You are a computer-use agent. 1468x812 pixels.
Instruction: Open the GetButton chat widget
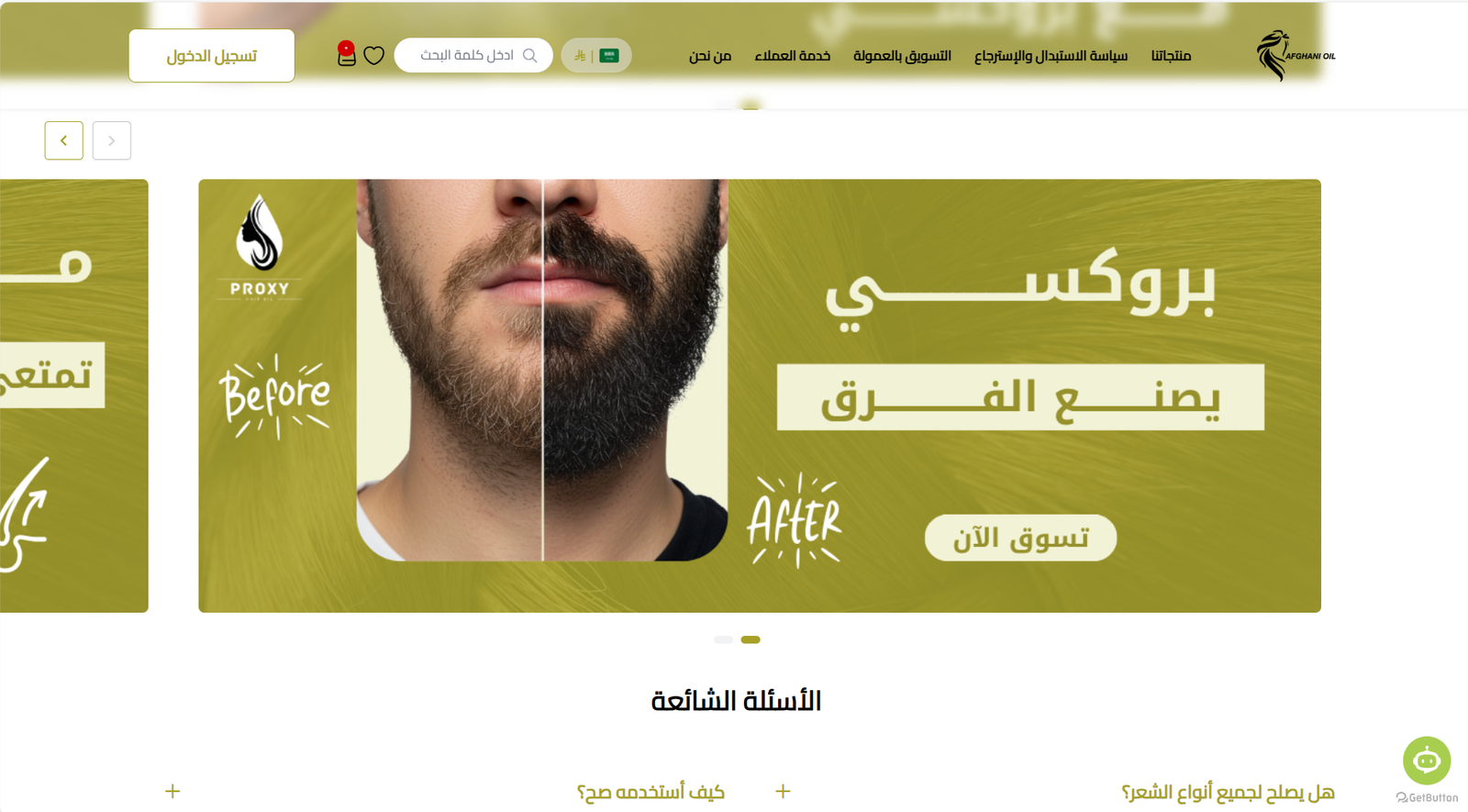coord(1427,760)
